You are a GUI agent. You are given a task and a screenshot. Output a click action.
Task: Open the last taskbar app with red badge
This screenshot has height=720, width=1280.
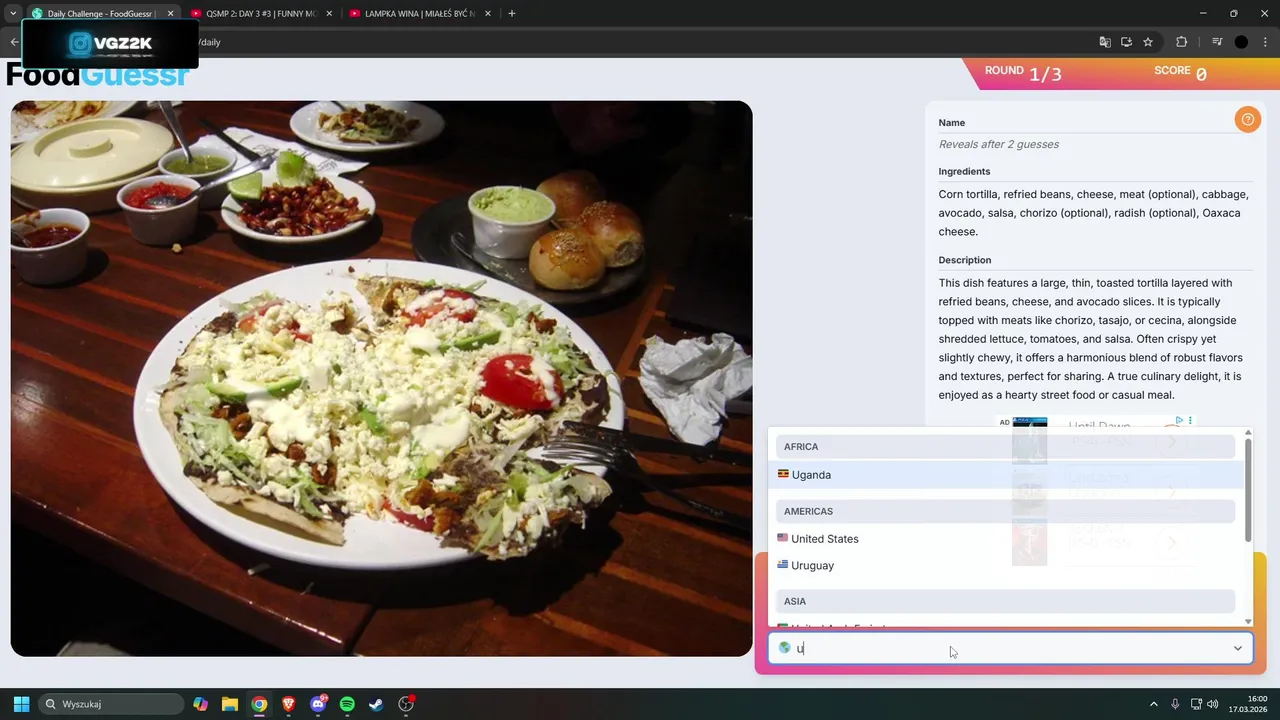[x=406, y=704]
